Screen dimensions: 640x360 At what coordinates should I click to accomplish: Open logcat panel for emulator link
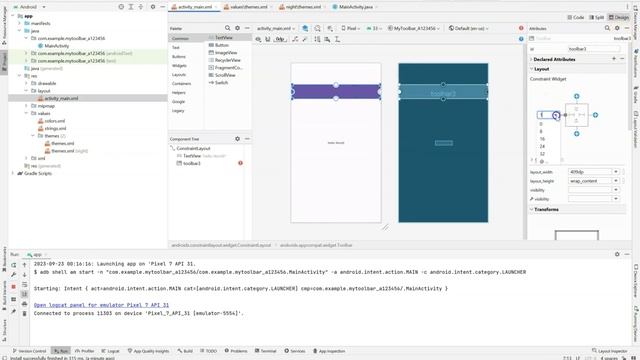point(101,305)
